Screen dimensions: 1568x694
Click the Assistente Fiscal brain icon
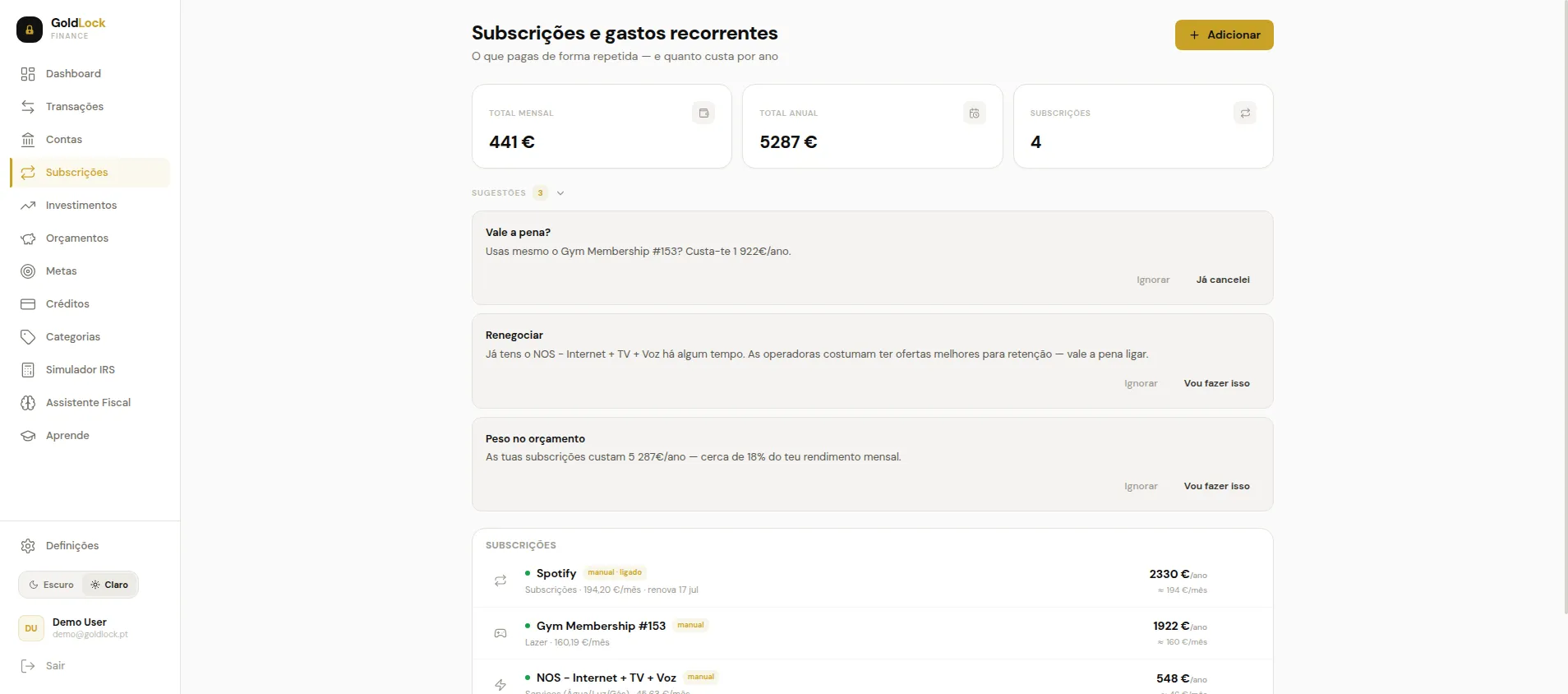coord(28,403)
